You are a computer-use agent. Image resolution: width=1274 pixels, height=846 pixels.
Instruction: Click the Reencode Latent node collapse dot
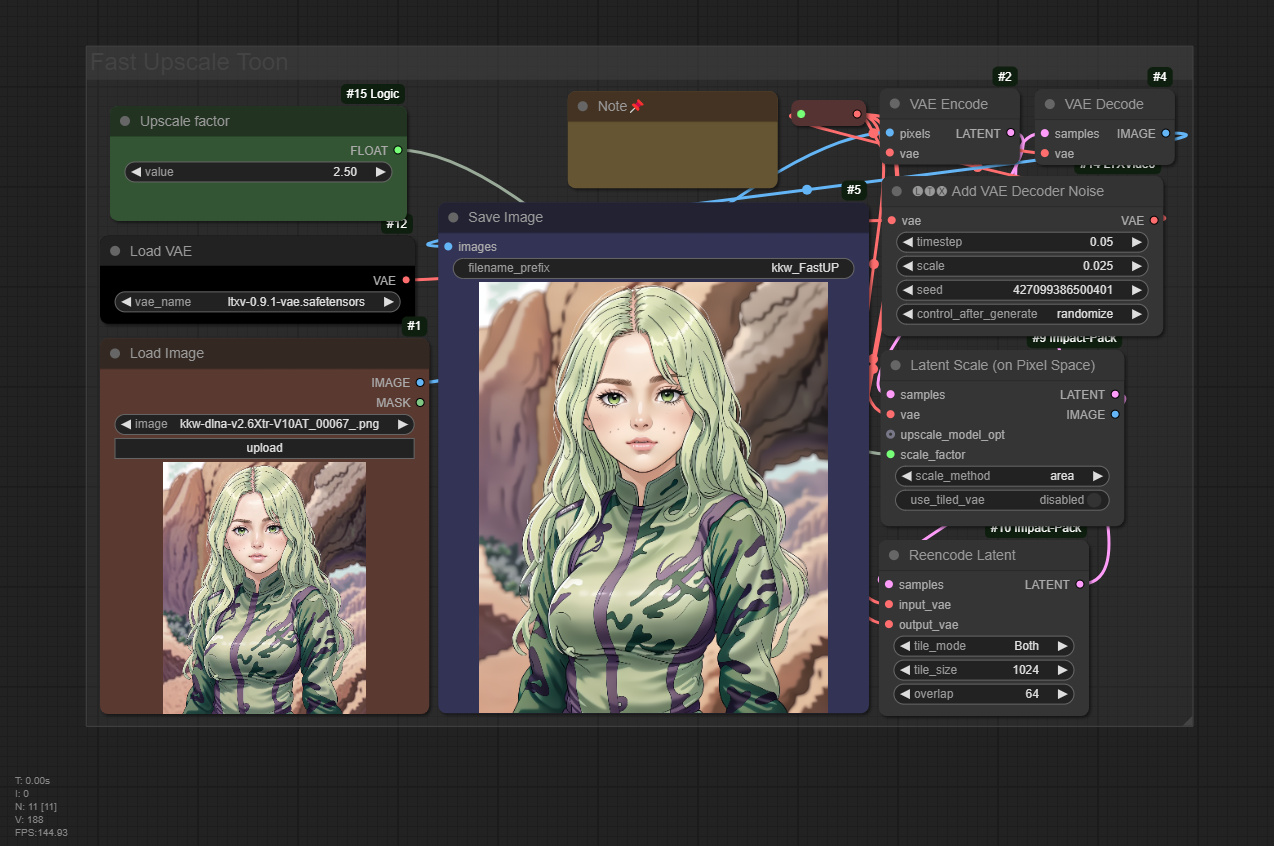pos(894,555)
